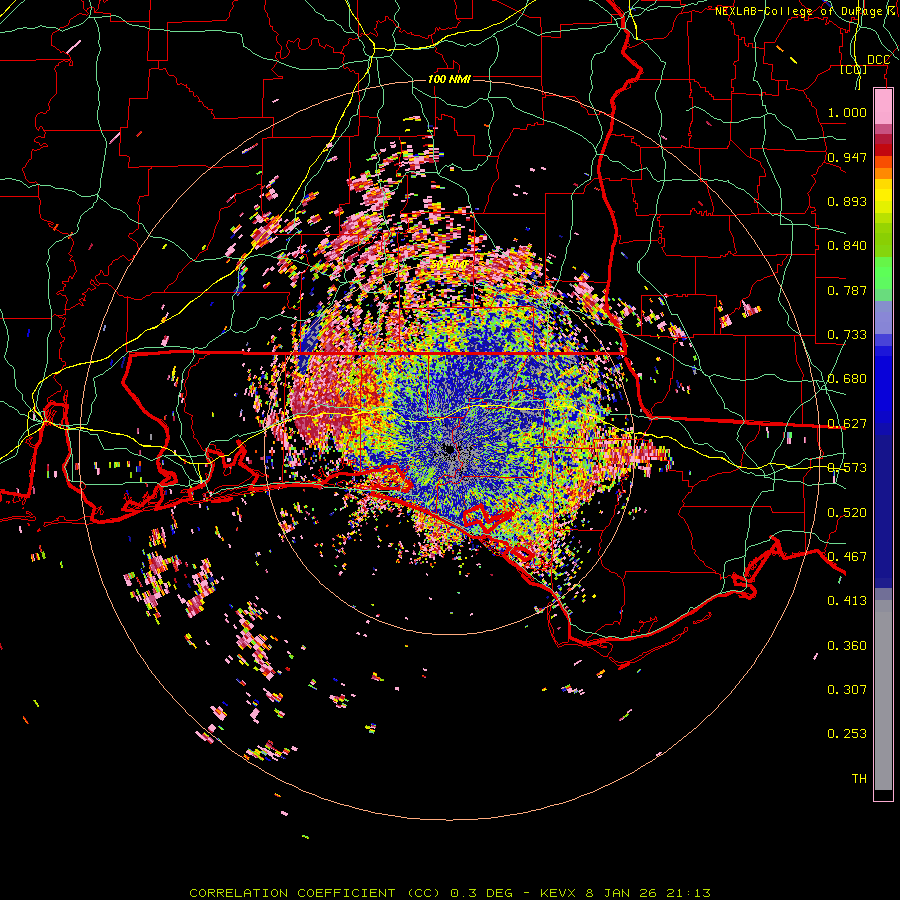900x900 pixels.
Task: Click the 0.520 color scale value
Action: pyautogui.click(x=847, y=513)
